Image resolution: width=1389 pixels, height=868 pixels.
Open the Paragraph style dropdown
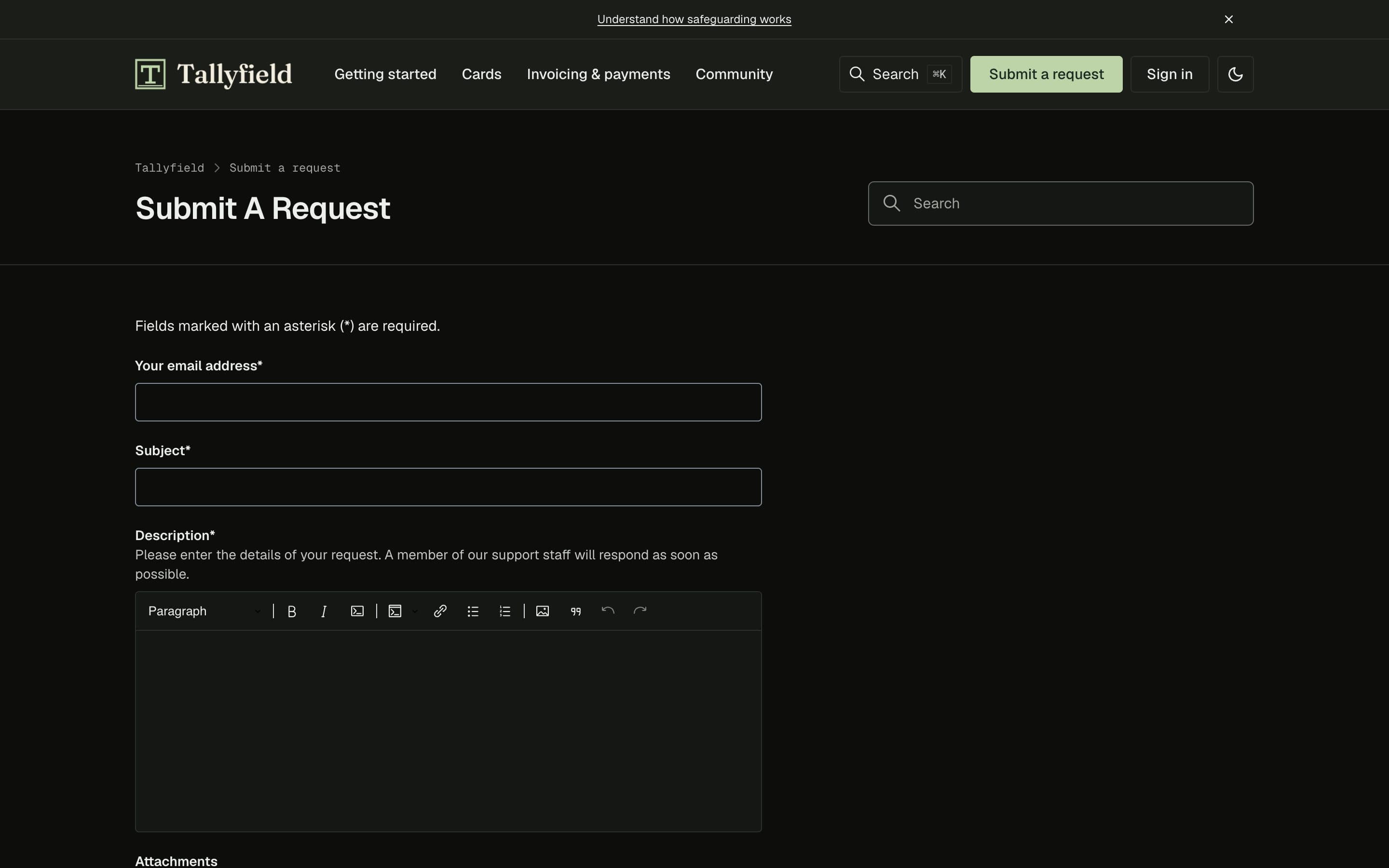[x=204, y=611]
